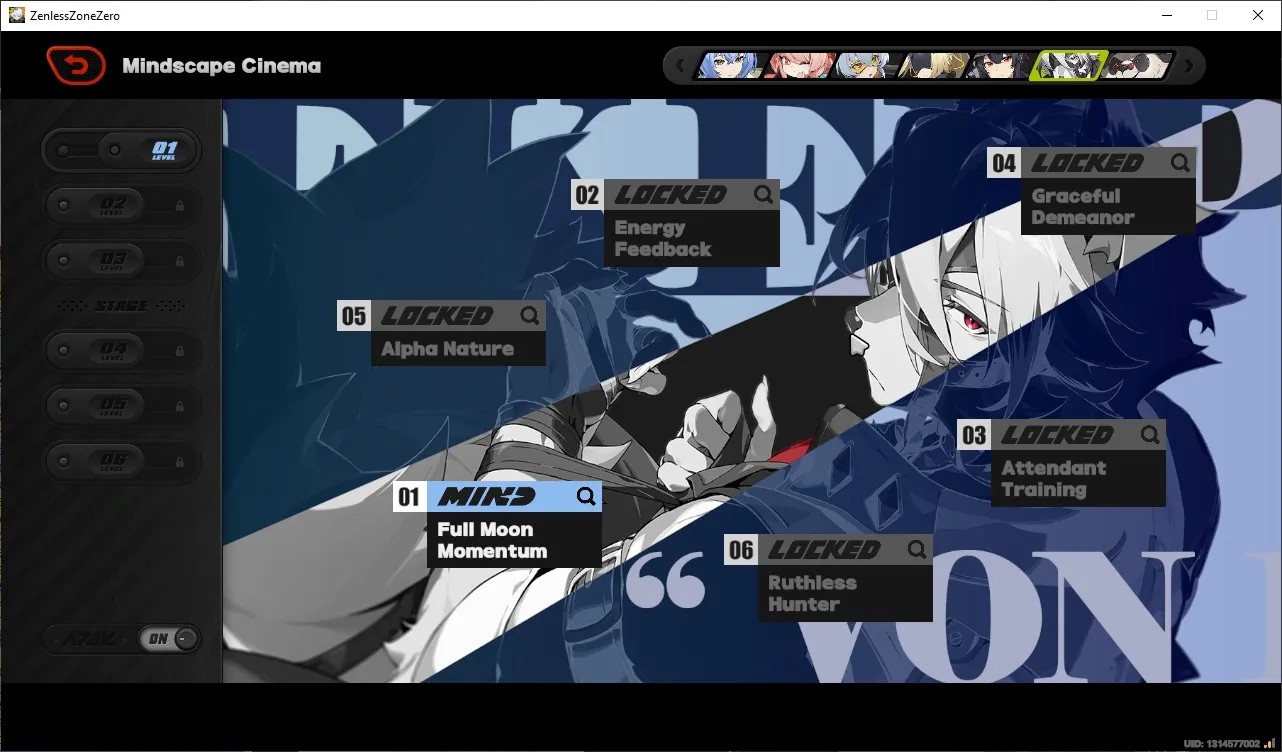Viewport: 1282px width, 752px height.
Task: Click the lock icon on Level 06
Action: (x=180, y=461)
